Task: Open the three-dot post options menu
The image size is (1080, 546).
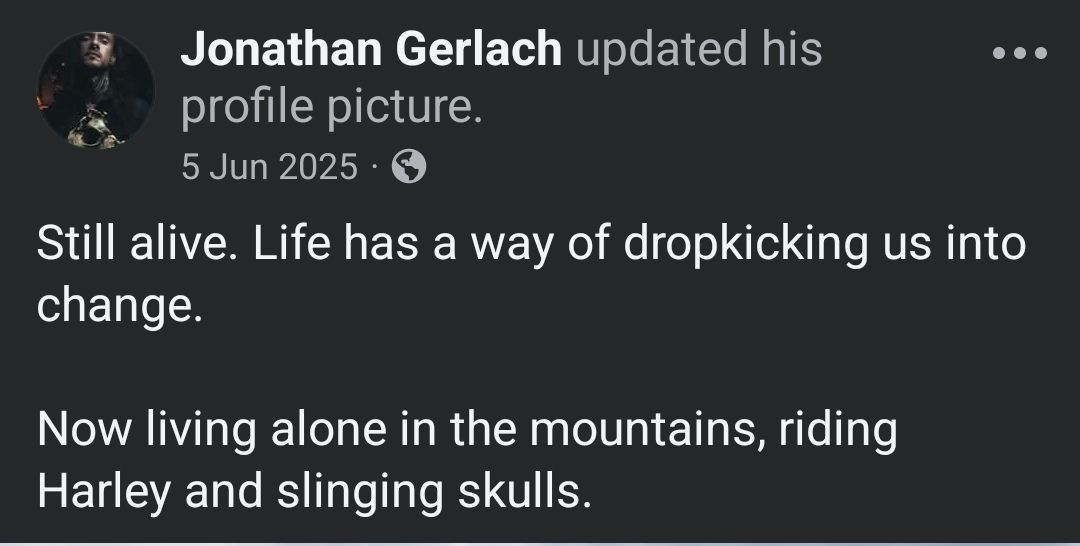Action: pyautogui.click(x=1020, y=52)
